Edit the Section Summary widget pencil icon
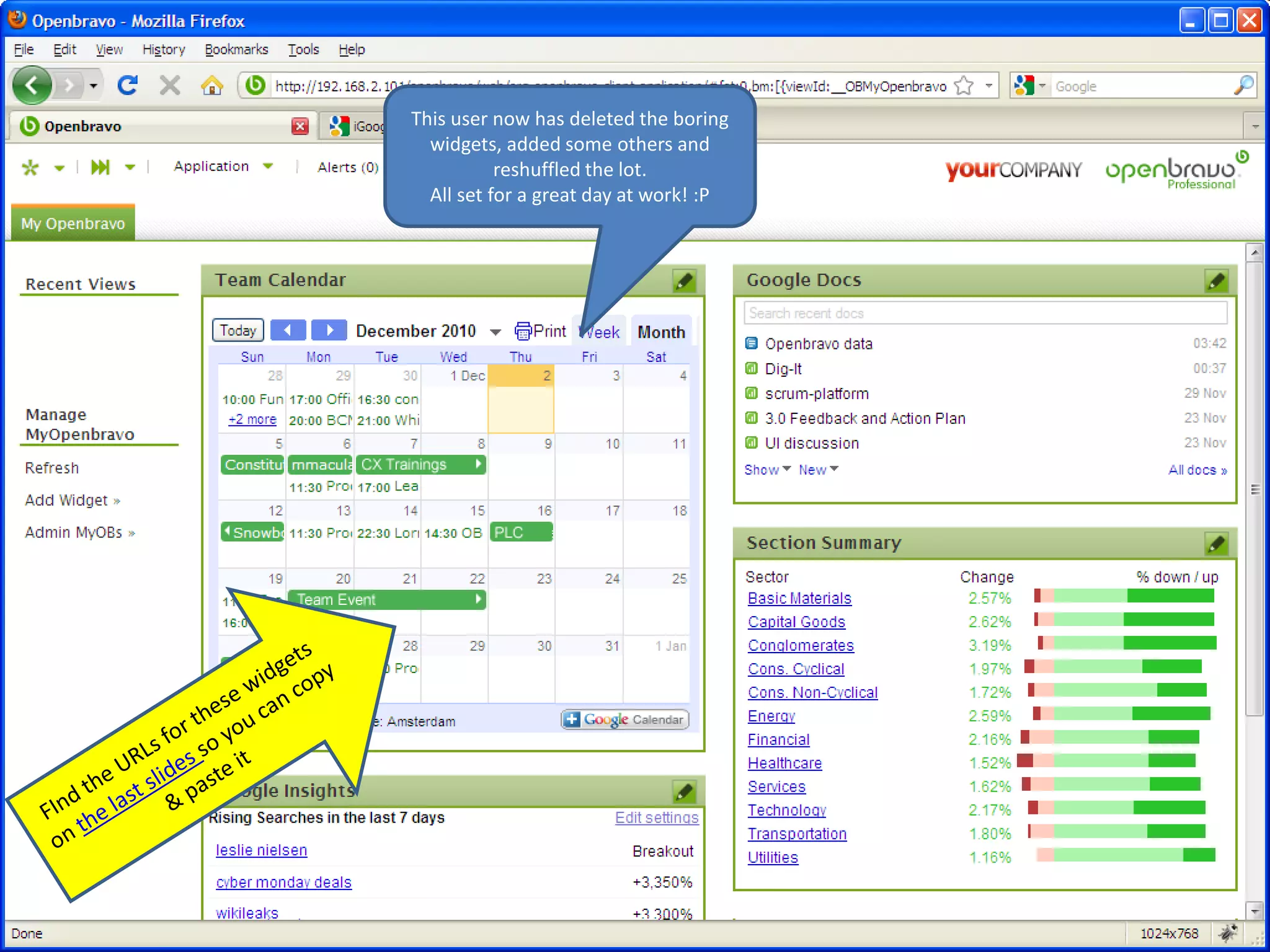1270x952 pixels. 1216,544
